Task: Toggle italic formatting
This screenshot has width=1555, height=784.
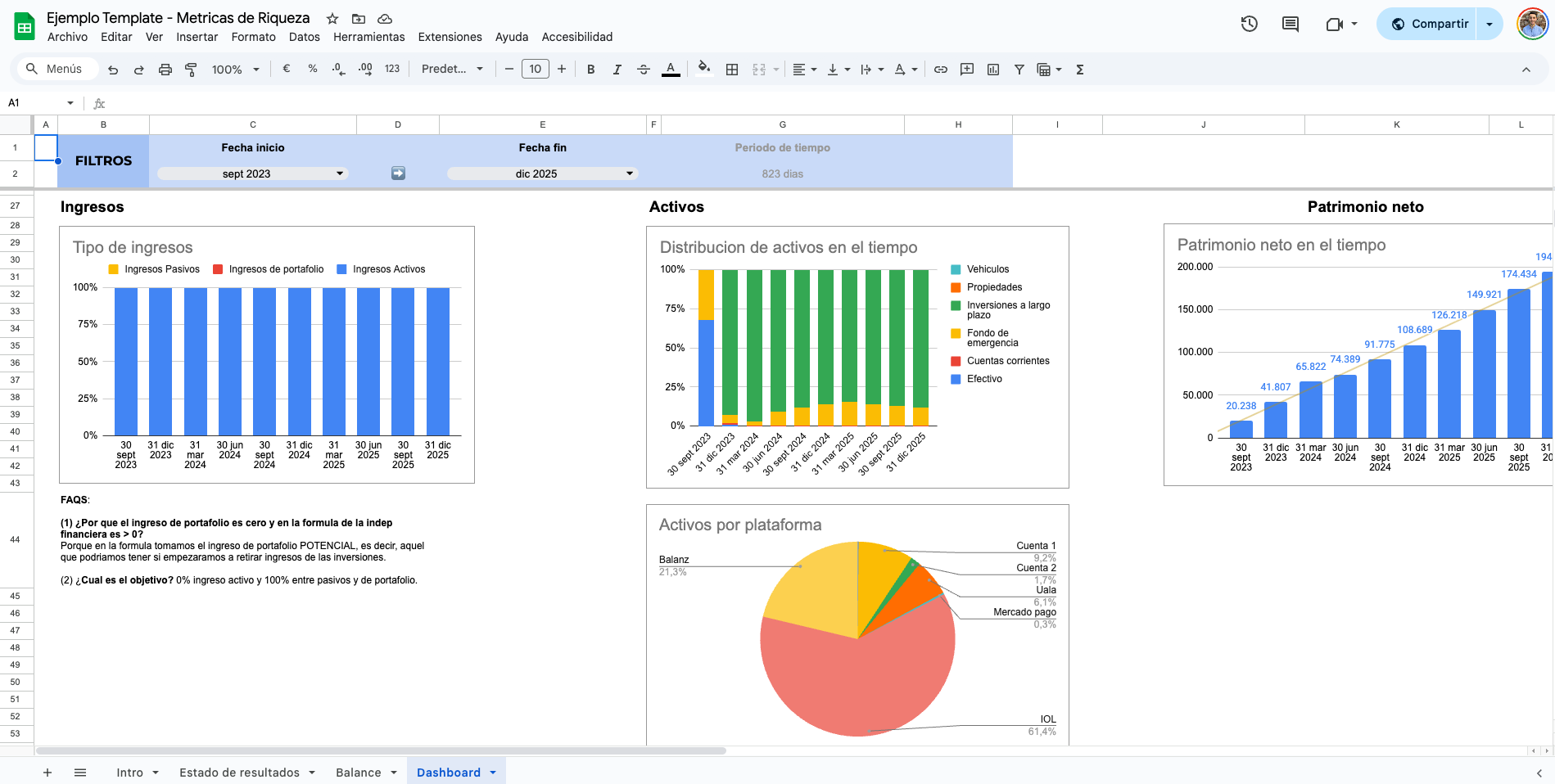Action: pyautogui.click(x=617, y=70)
